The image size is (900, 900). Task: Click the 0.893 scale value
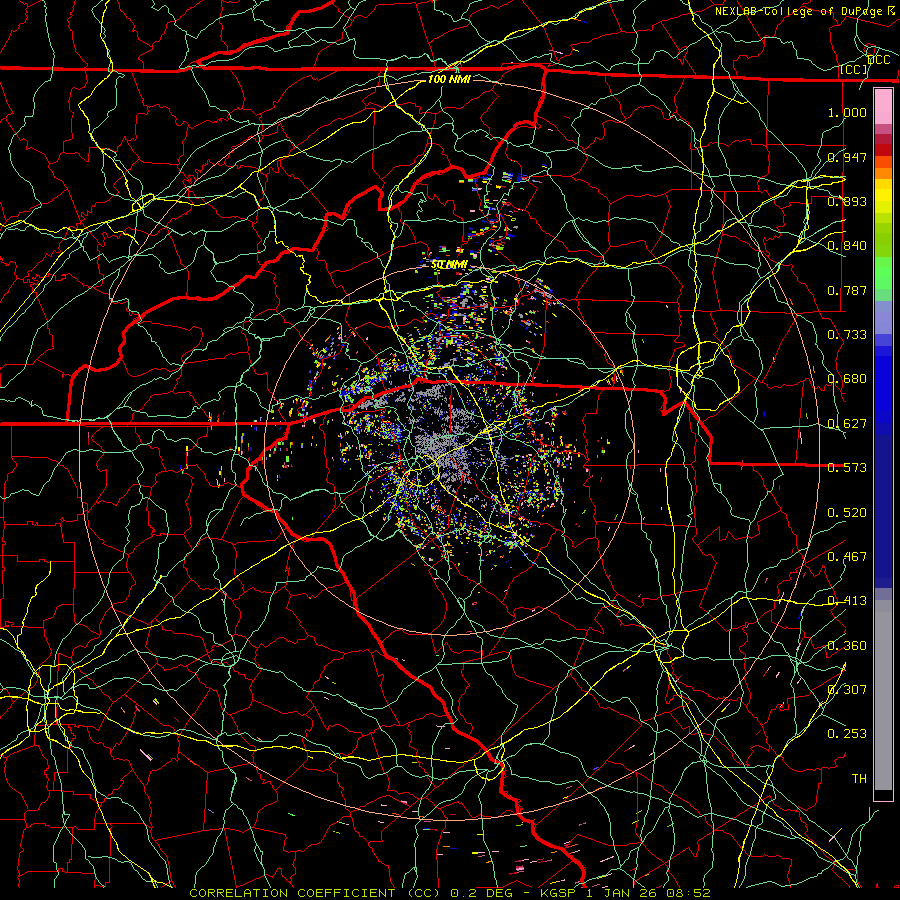point(847,201)
